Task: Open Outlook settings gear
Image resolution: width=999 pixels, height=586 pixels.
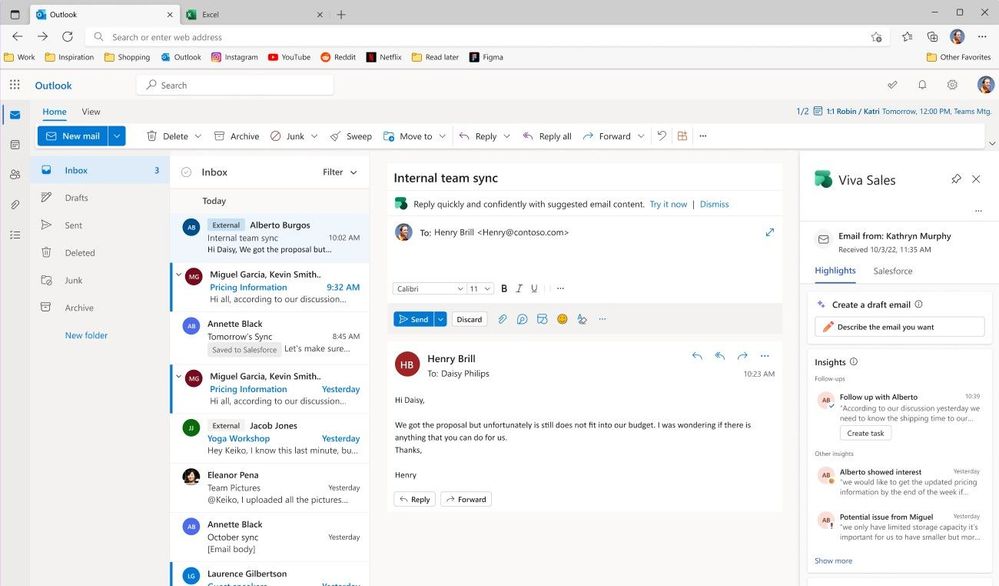Action: point(952,85)
